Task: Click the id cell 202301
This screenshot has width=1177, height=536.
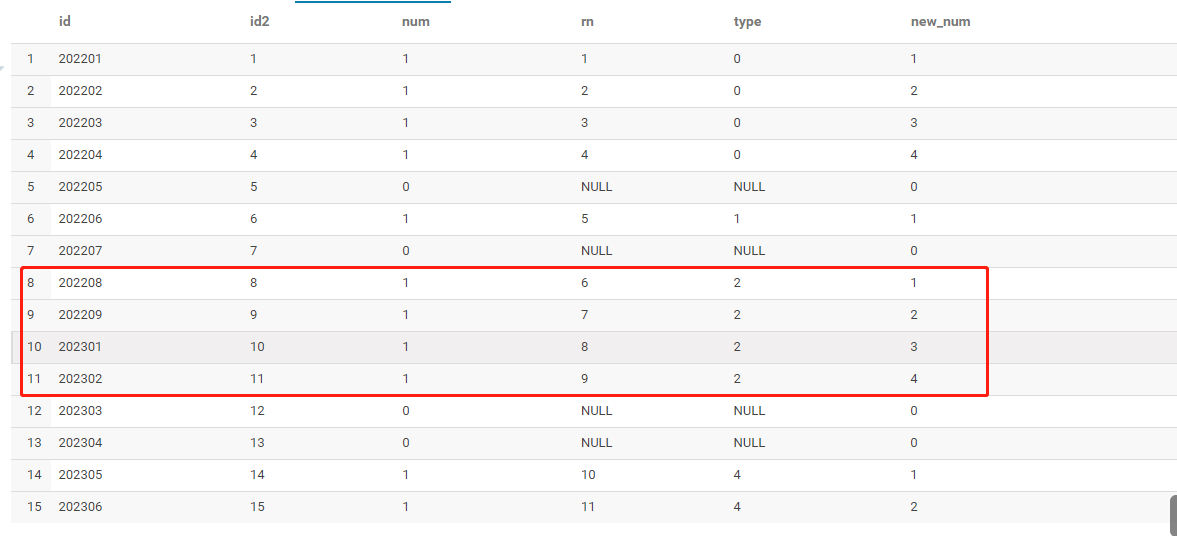Action: tap(80, 347)
